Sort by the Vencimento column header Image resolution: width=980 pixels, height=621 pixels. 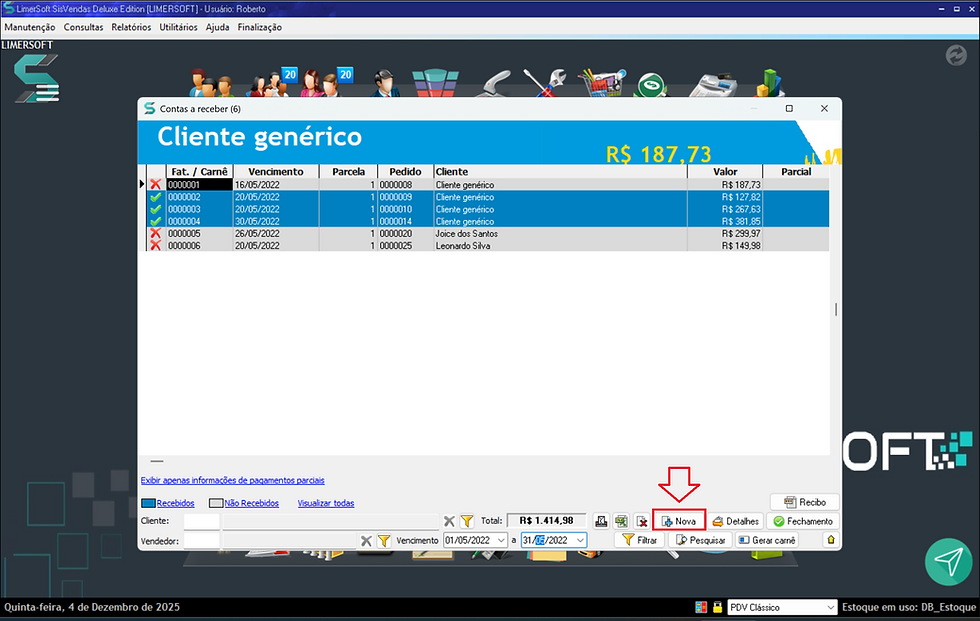pos(276,172)
